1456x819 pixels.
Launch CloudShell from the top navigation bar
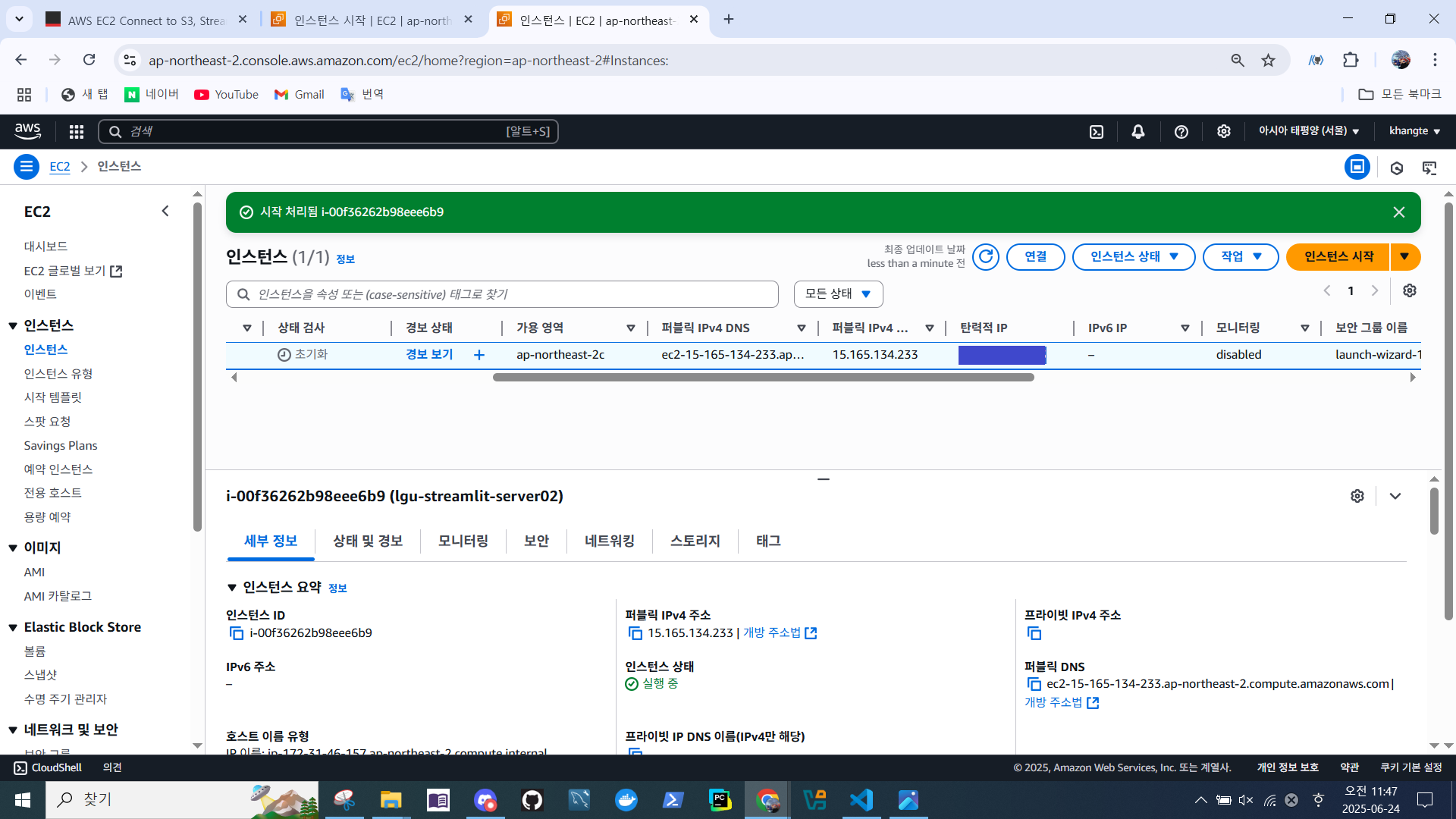click(1097, 132)
